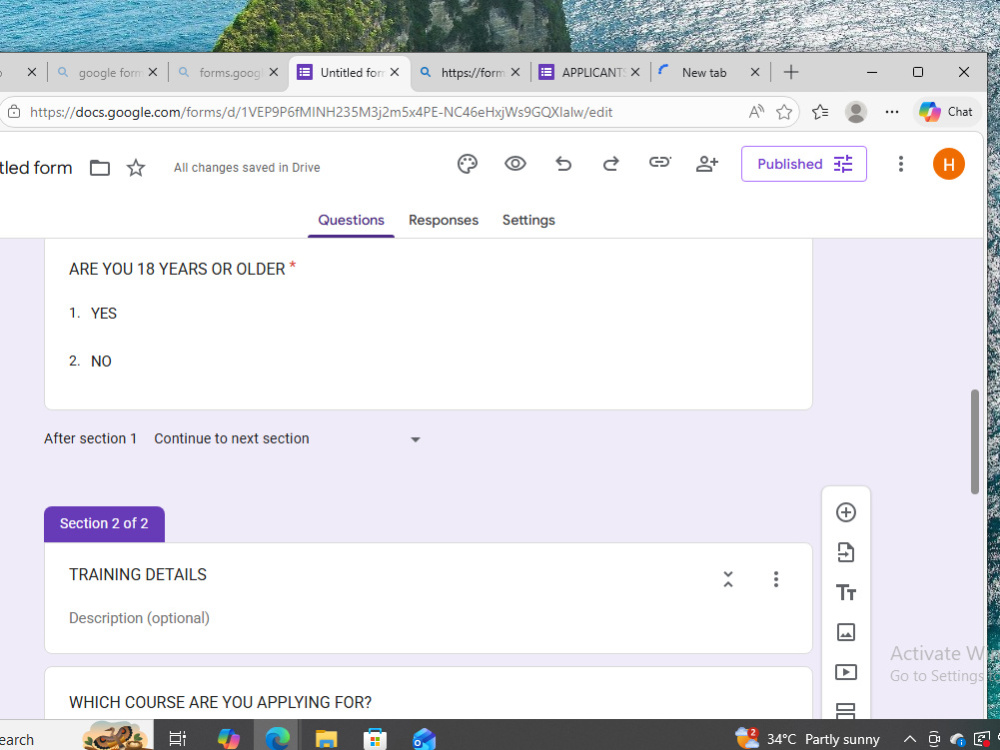The width and height of the screenshot is (1000, 750).
Task: Select the YES option text
Action: pyautogui.click(x=104, y=313)
